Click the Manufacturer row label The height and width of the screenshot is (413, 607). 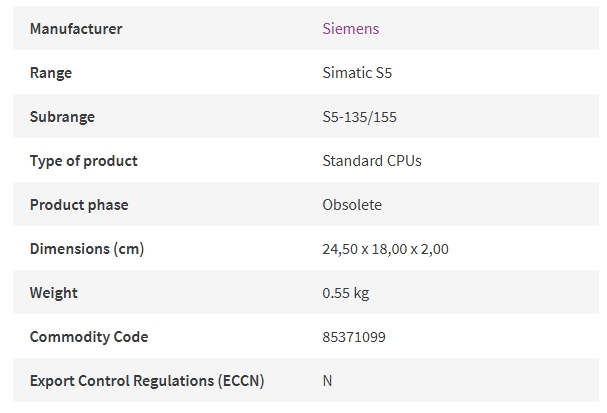click(76, 29)
